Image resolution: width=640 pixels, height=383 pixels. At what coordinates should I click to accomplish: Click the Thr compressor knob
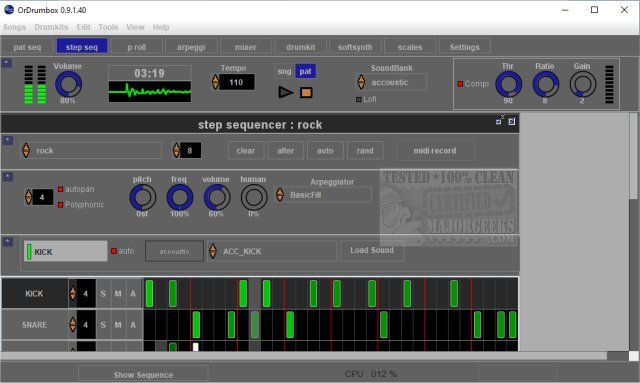pos(508,85)
